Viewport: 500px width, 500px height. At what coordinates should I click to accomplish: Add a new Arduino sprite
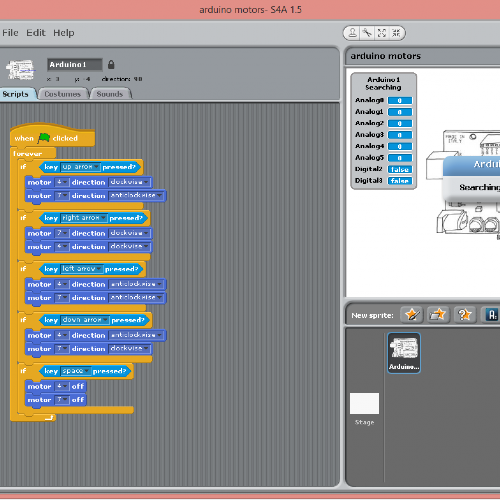pos(491,314)
